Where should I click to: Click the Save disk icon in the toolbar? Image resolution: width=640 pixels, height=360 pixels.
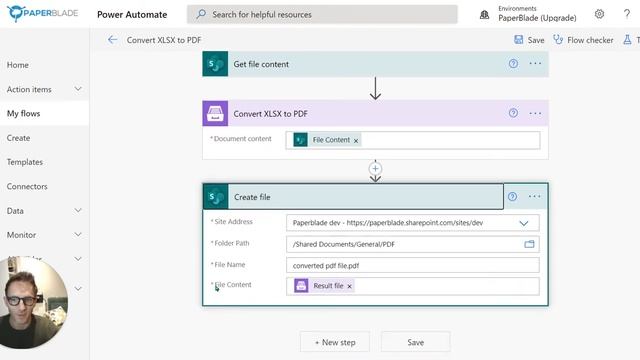tap(518, 40)
